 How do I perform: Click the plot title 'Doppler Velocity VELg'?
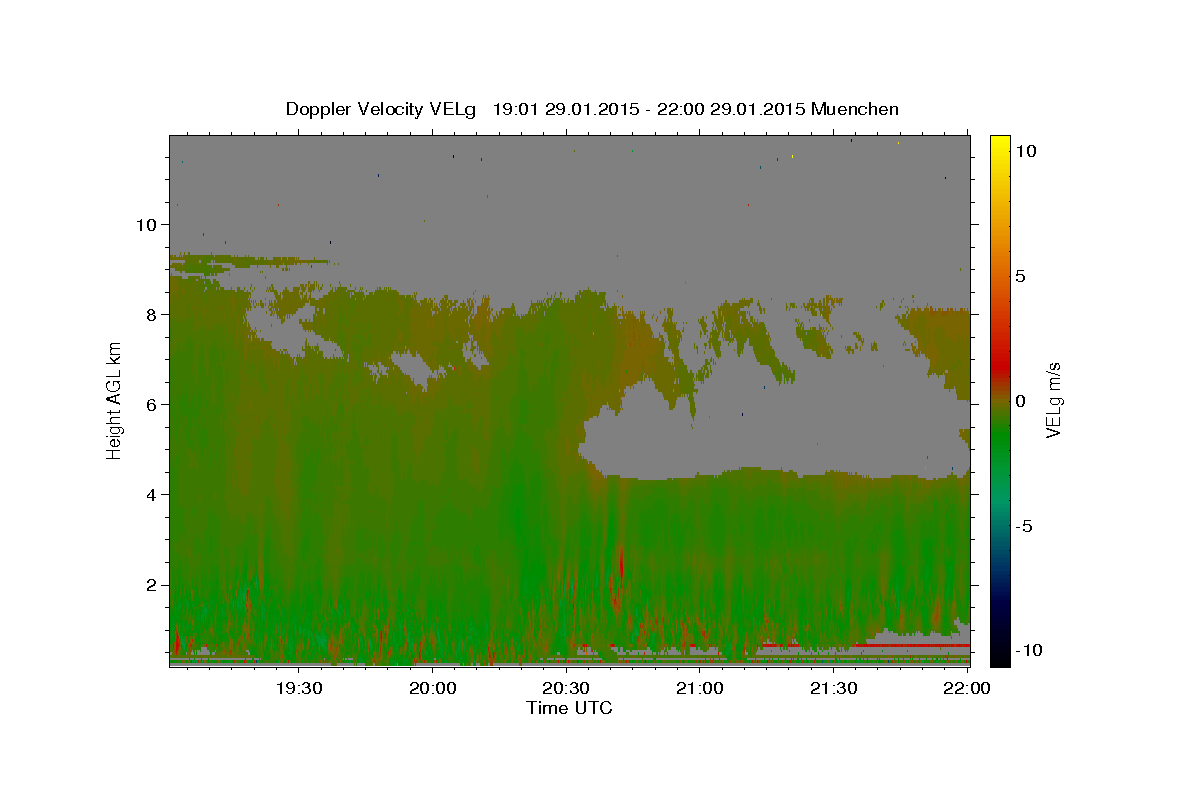point(381,109)
